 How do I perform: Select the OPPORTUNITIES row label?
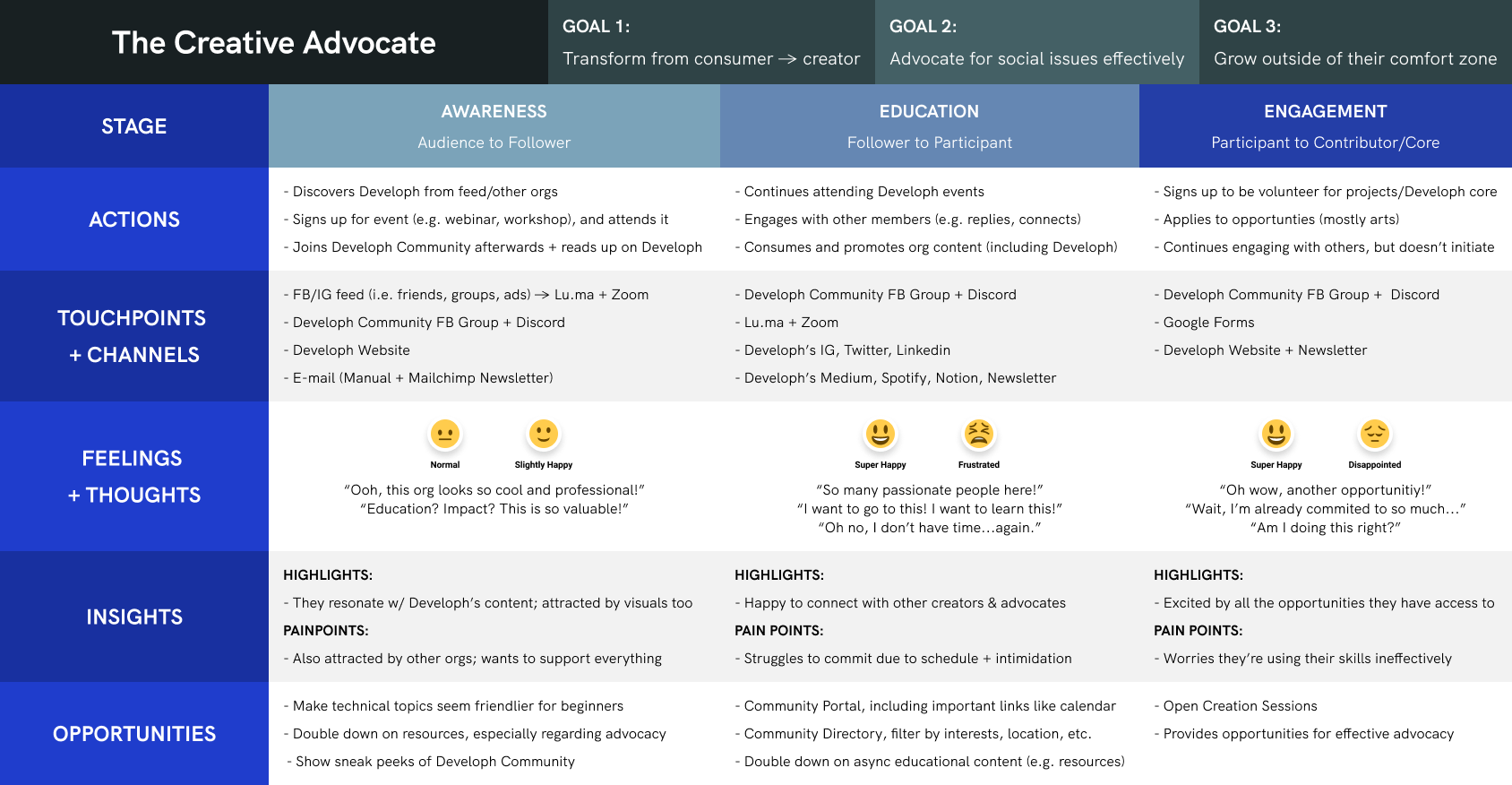(134, 734)
